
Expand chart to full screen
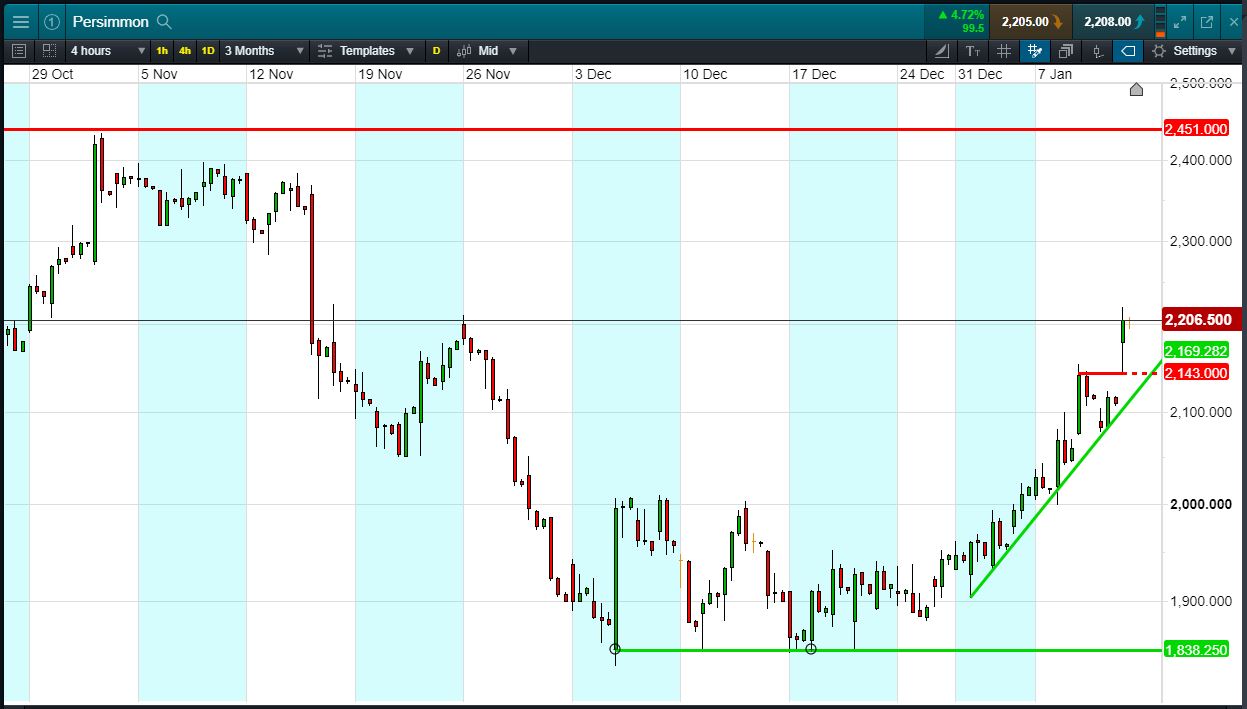click(x=1180, y=21)
